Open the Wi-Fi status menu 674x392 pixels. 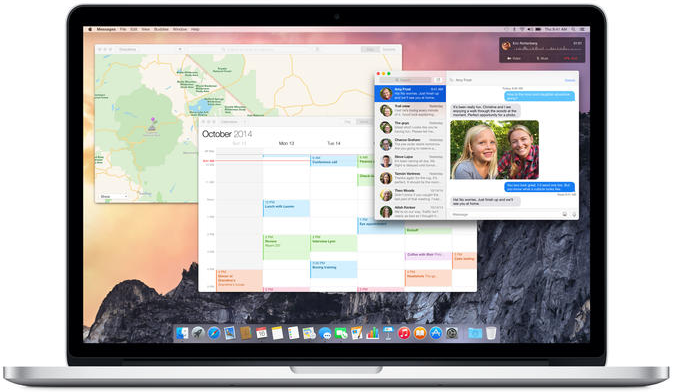pos(522,29)
